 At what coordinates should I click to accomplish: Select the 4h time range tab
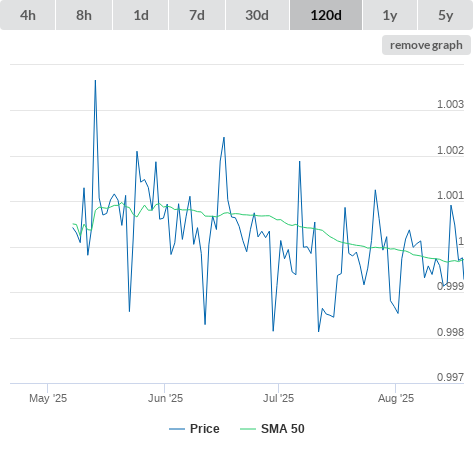[28, 15]
